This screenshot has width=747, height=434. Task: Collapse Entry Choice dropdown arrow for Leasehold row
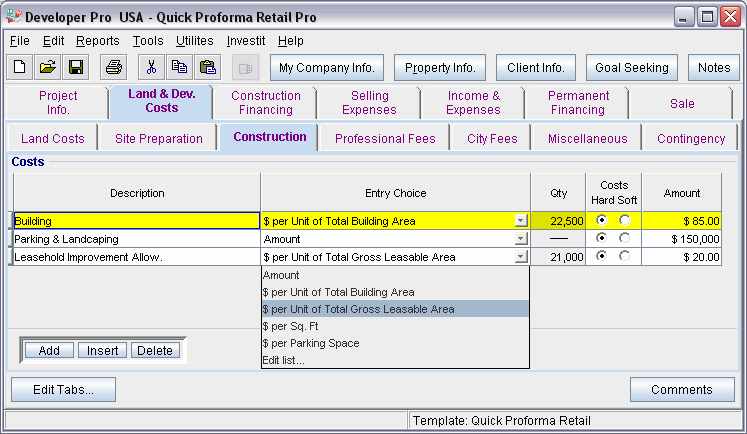(521, 257)
